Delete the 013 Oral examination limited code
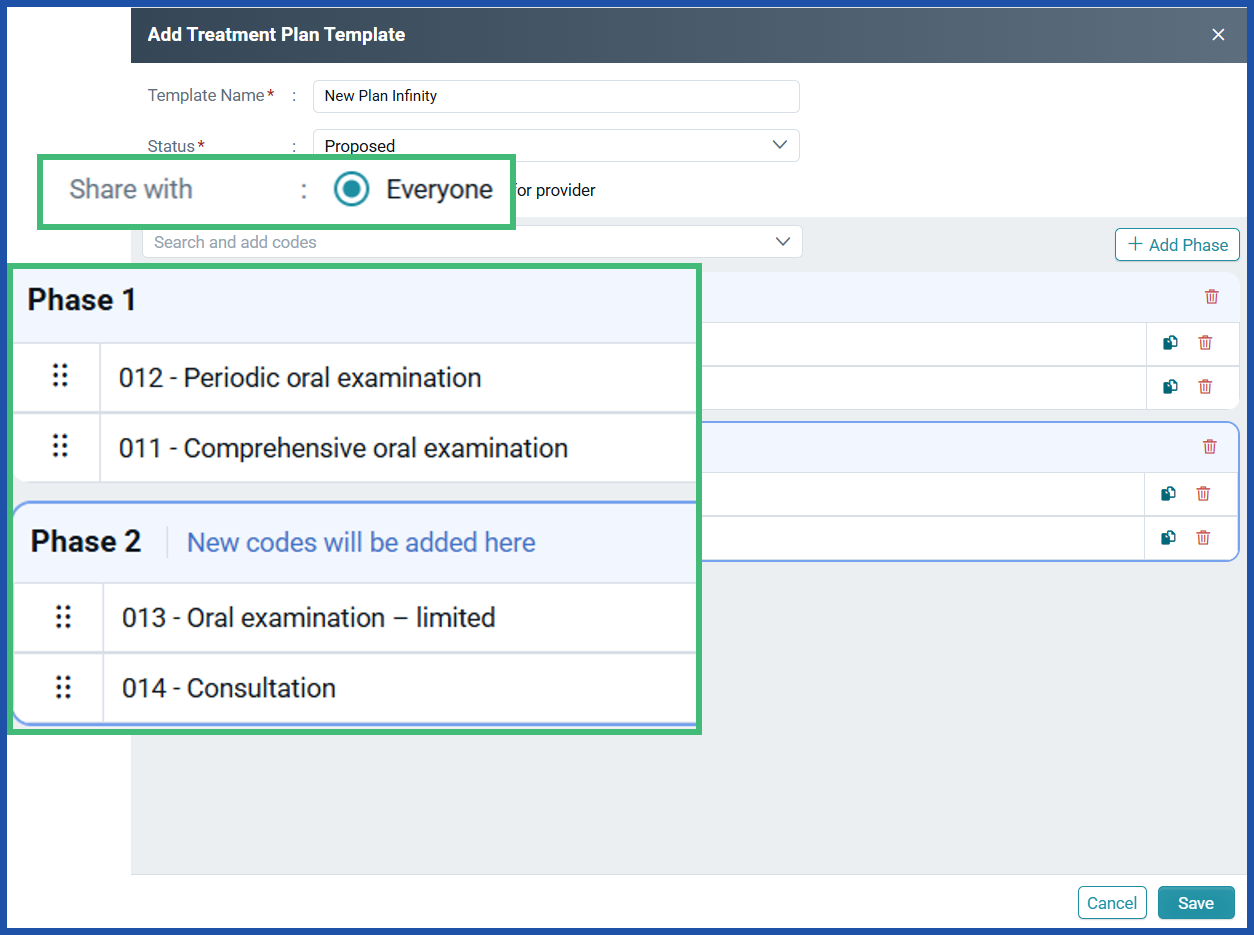This screenshot has height=935, width=1254. (1205, 493)
